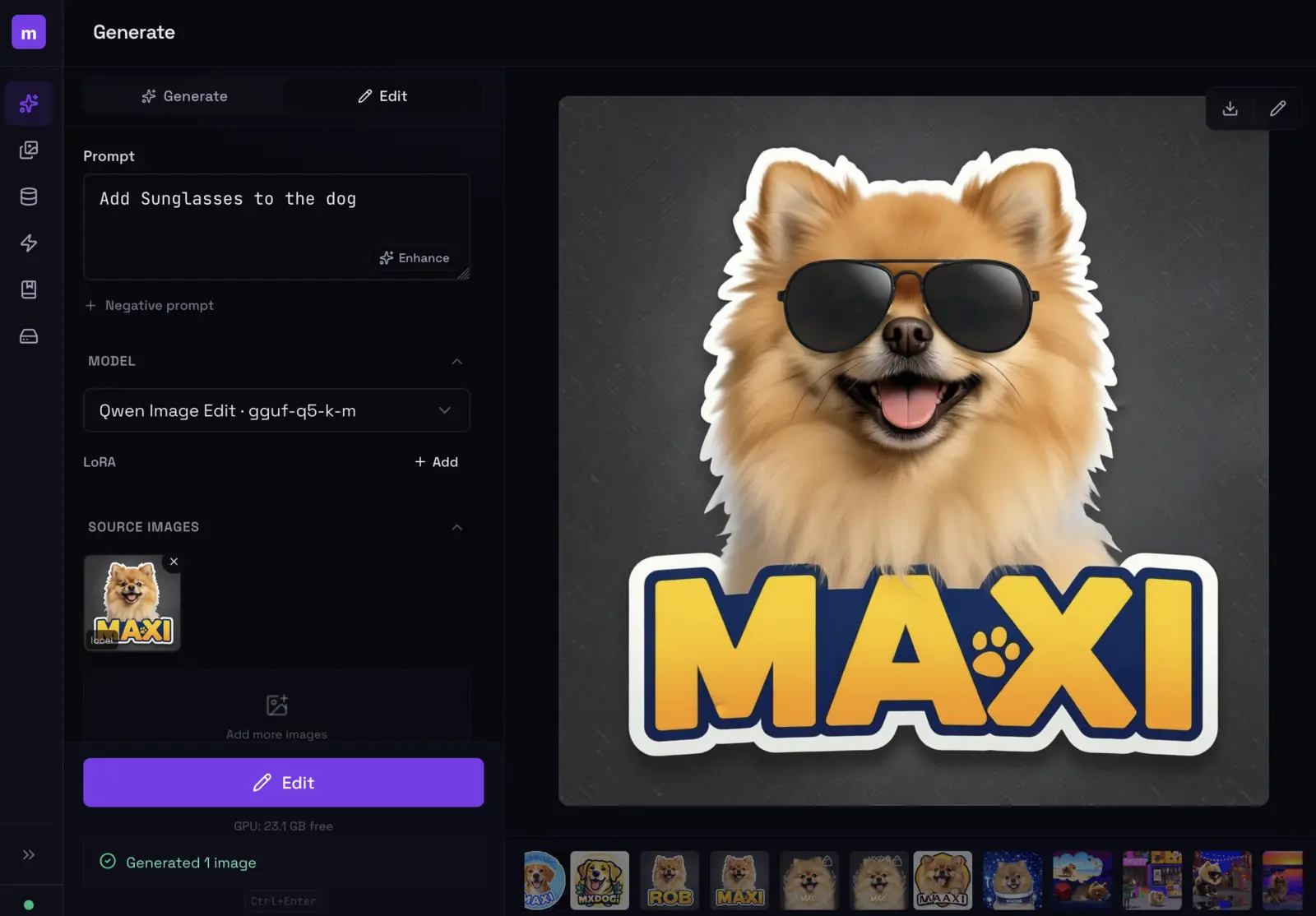The height and width of the screenshot is (916, 1316).
Task: Select the local storage drive icon
Action: coord(29,335)
